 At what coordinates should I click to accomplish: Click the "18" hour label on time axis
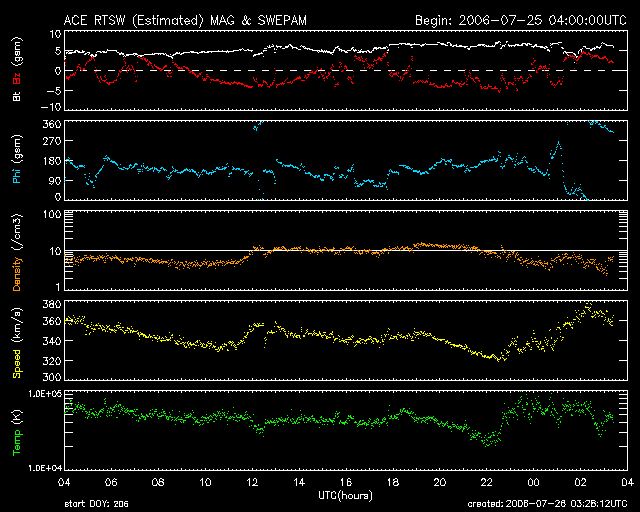[393, 482]
